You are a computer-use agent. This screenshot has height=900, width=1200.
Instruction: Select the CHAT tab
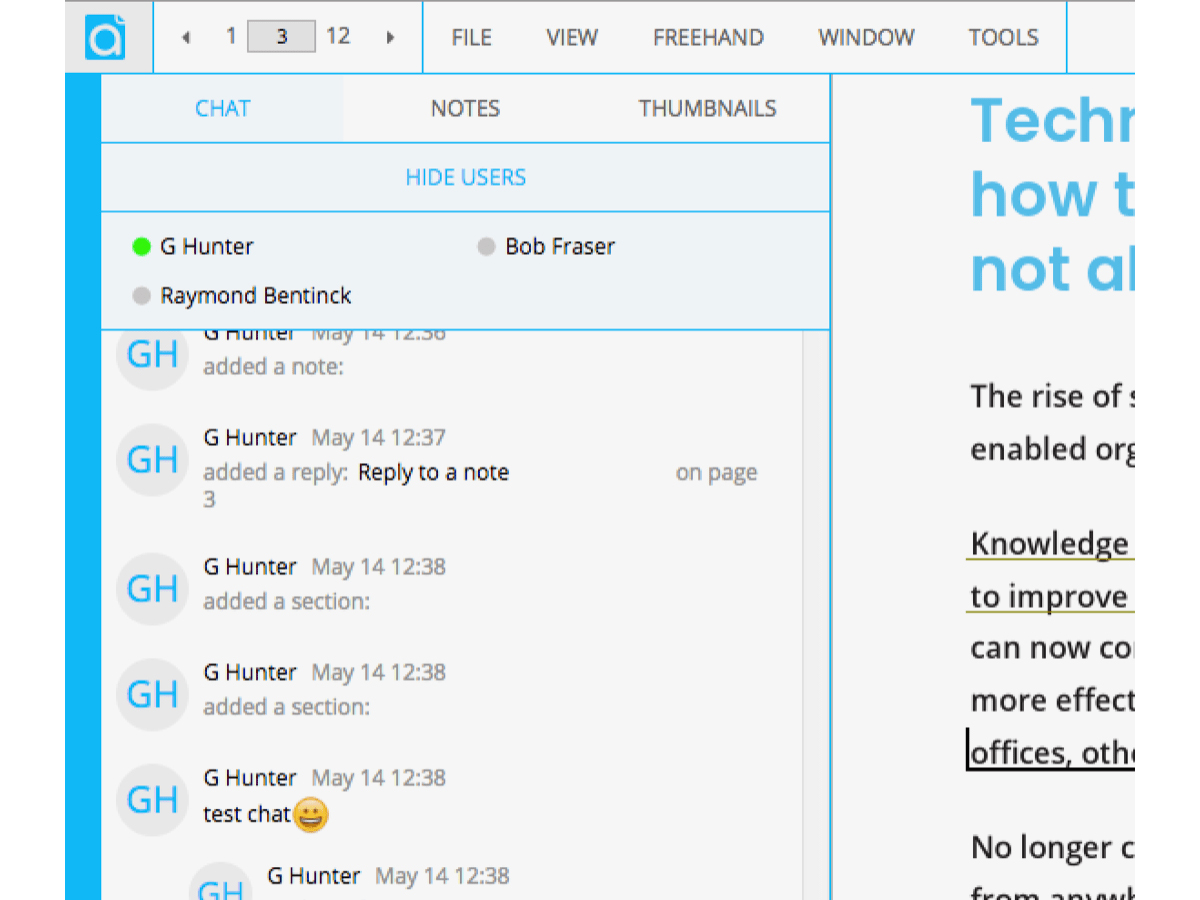click(x=222, y=109)
